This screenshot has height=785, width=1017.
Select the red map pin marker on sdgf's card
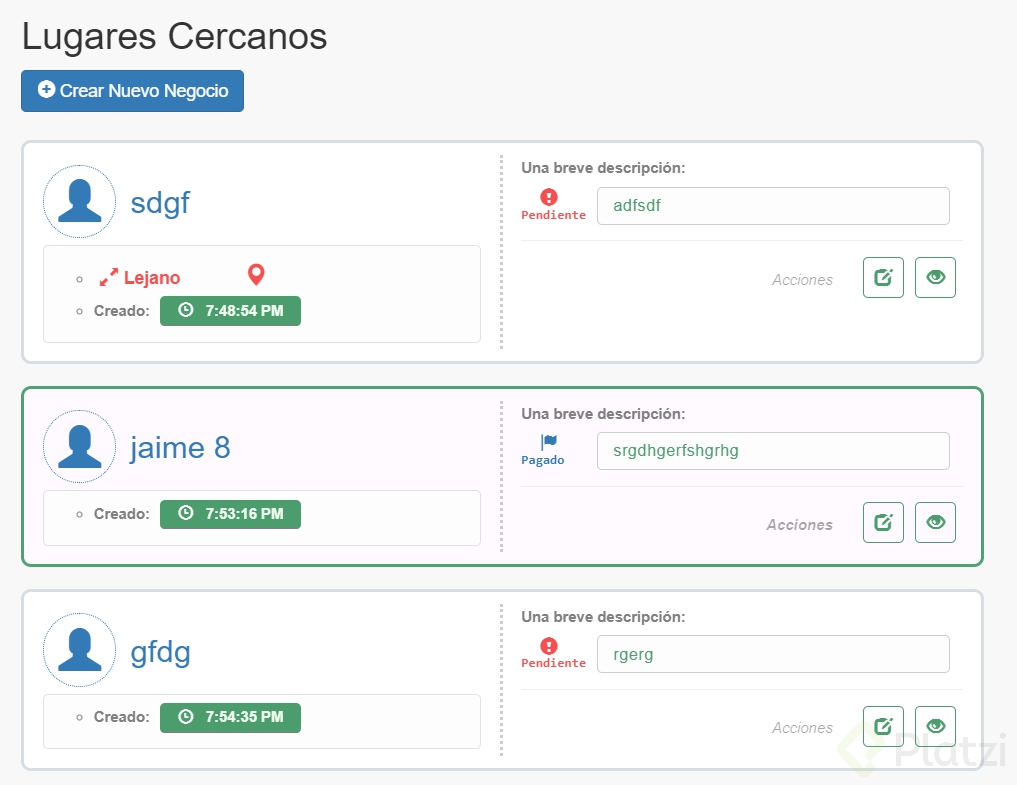tap(256, 273)
